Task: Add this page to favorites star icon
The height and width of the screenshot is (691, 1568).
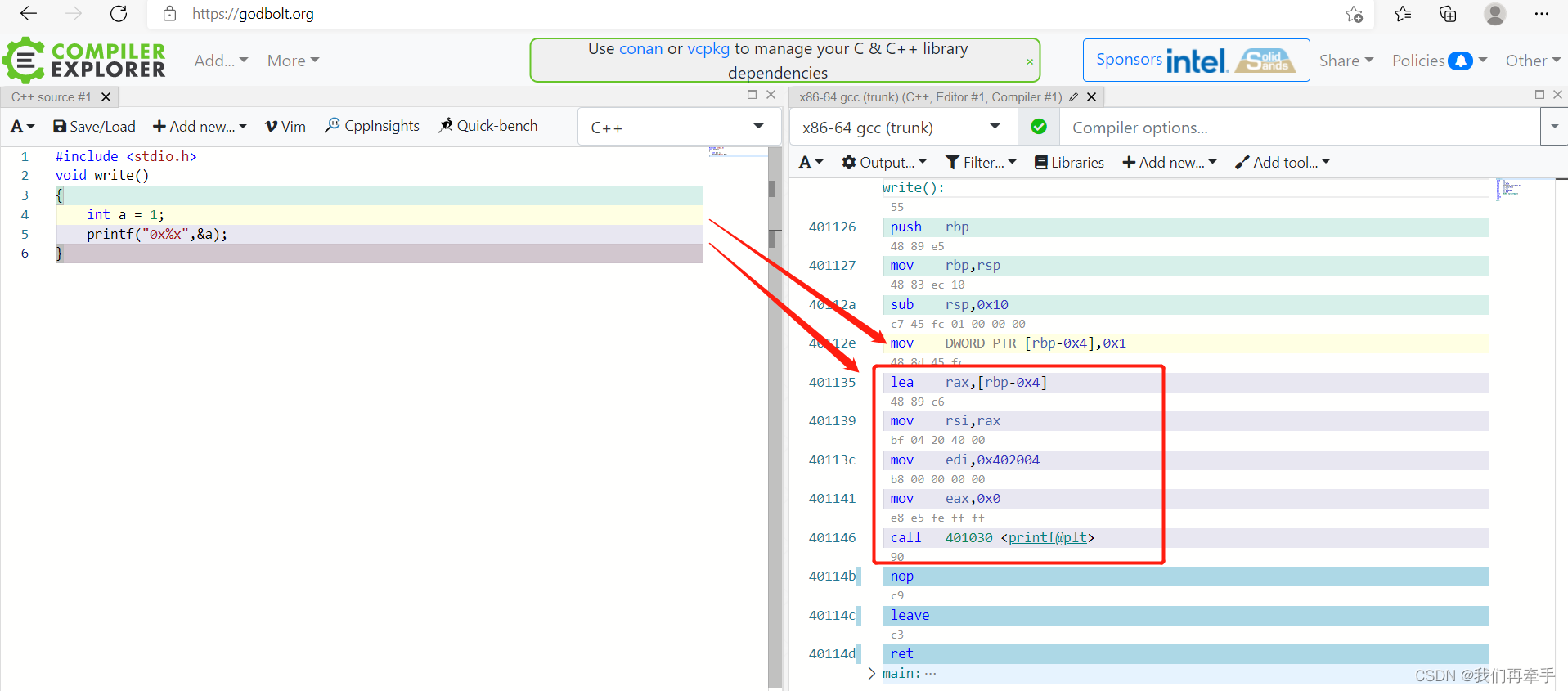Action: coord(1355,14)
